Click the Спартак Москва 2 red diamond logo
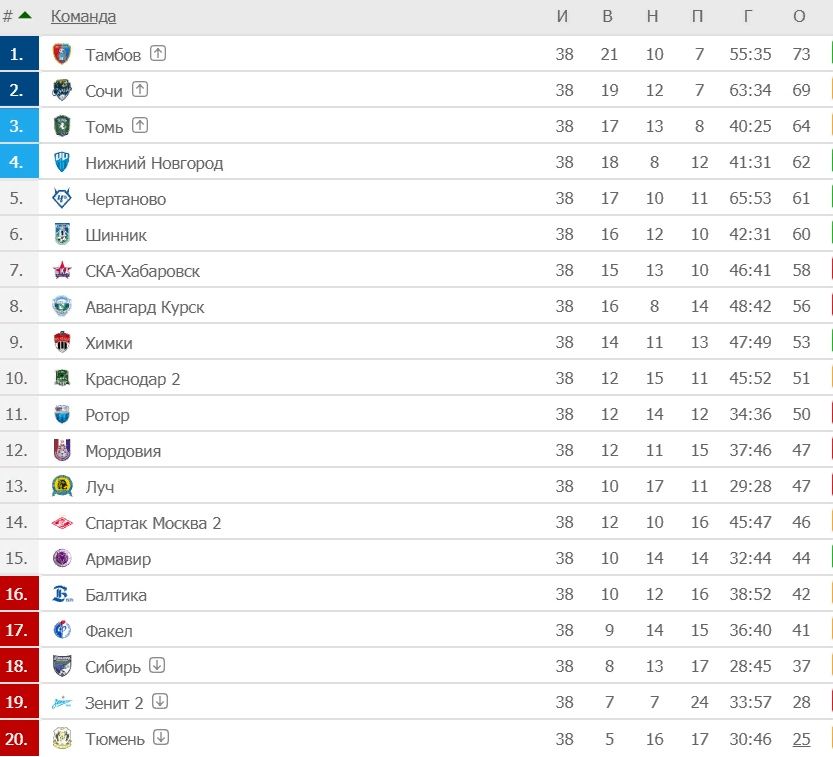Image resolution: width=833 pixels, height=757 pixels. [x=62, y=523]
